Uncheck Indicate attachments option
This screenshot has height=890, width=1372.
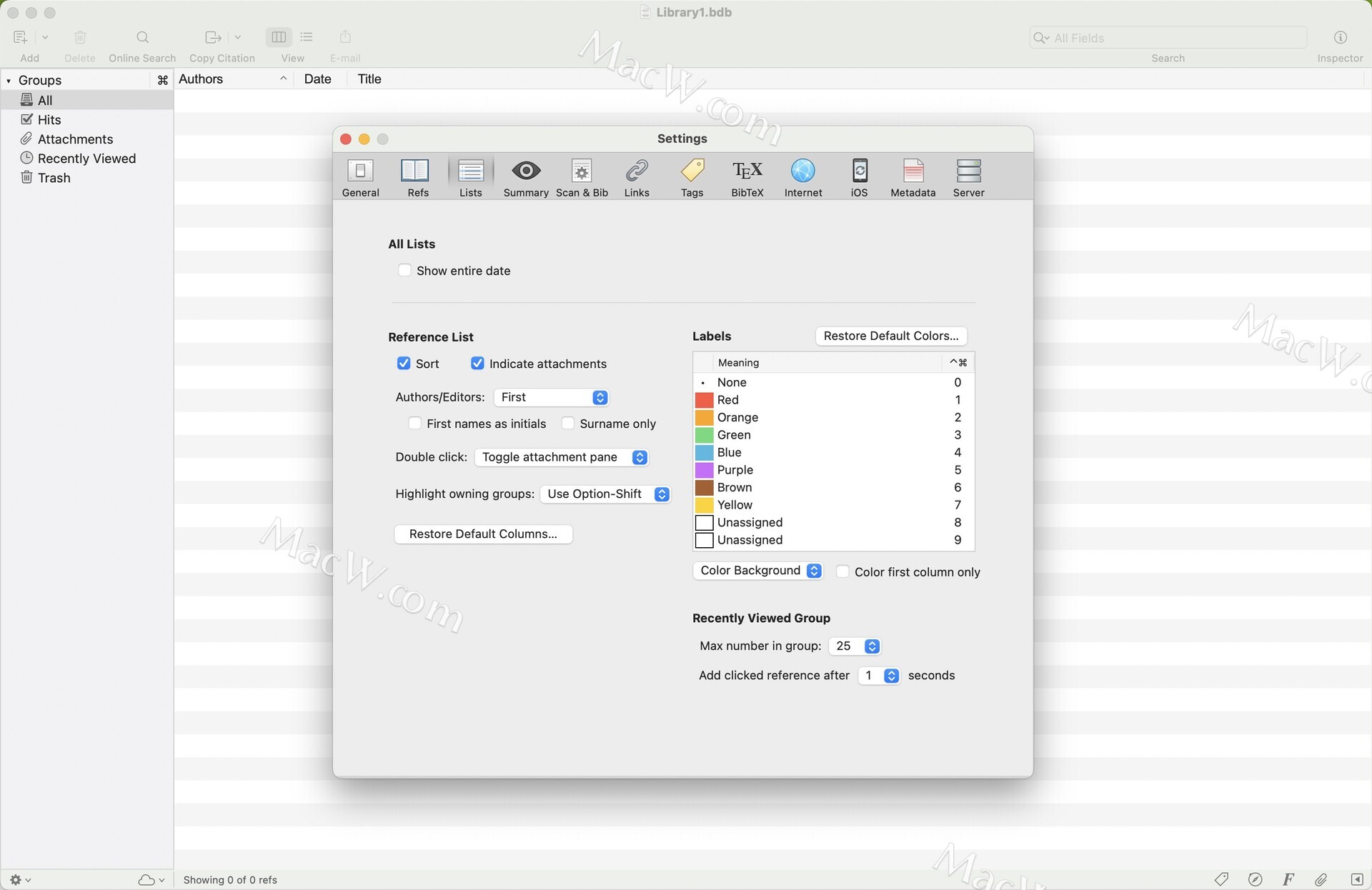click(477, 364)
